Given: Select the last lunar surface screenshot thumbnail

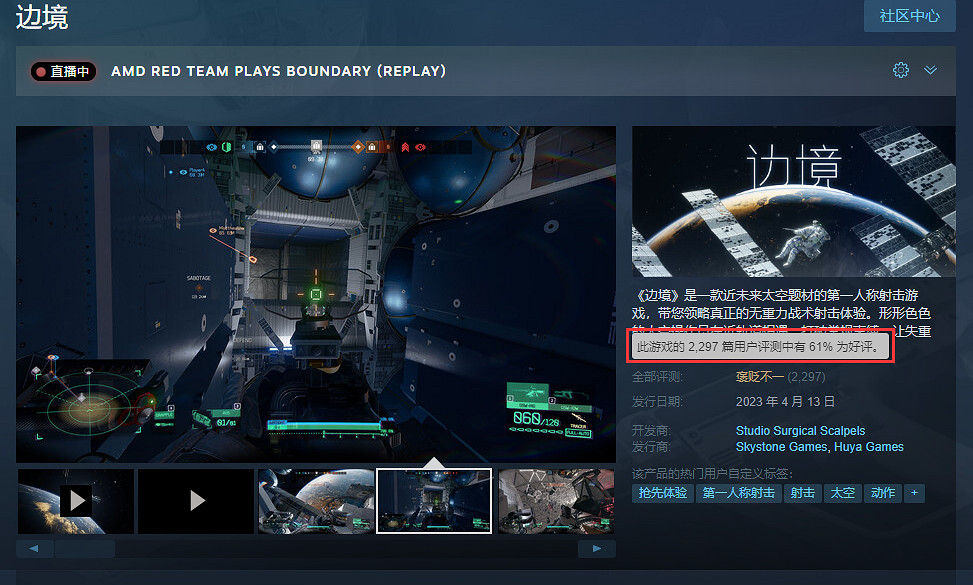Looking at the screenshot, I should 556,500.
